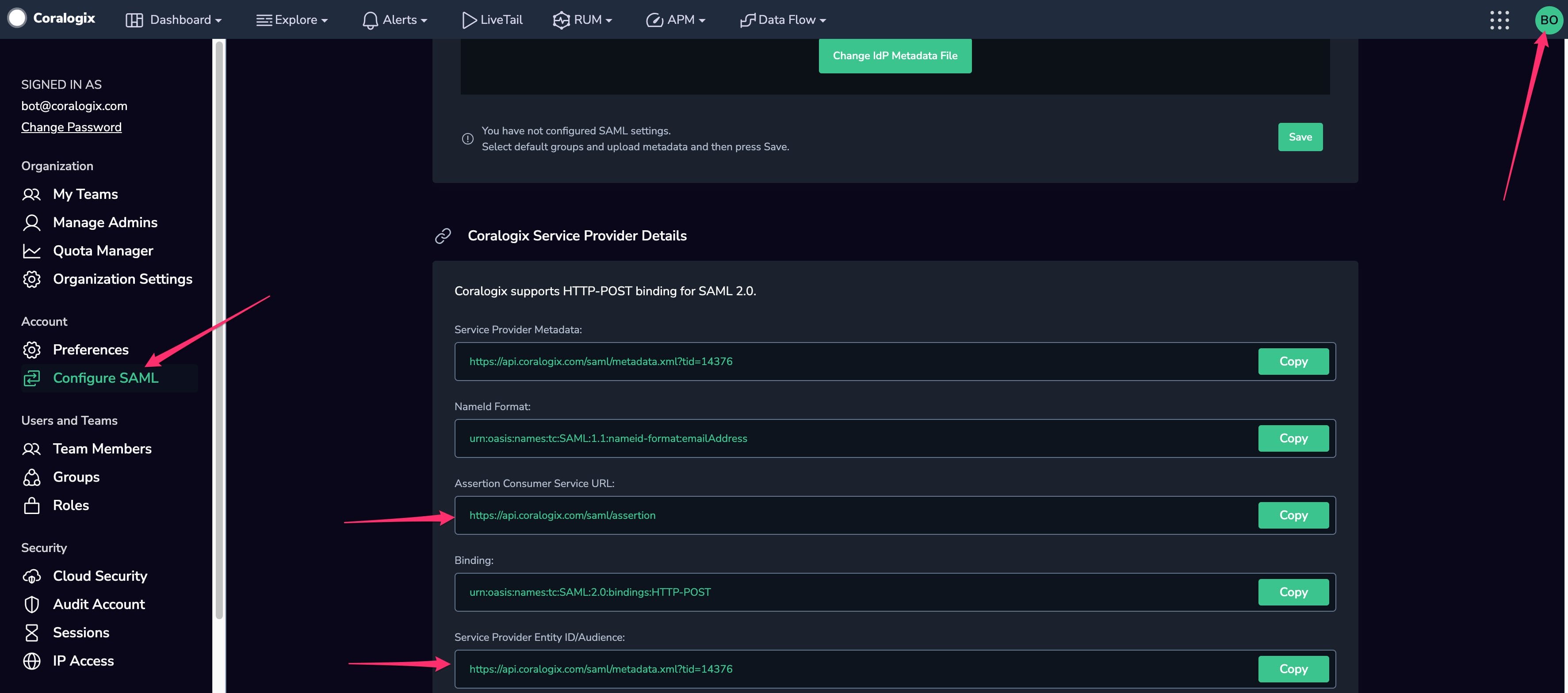The image size is (1568, 693).
Task: Click the Entity ID/Audience URL field
Action: pos(895,669)
